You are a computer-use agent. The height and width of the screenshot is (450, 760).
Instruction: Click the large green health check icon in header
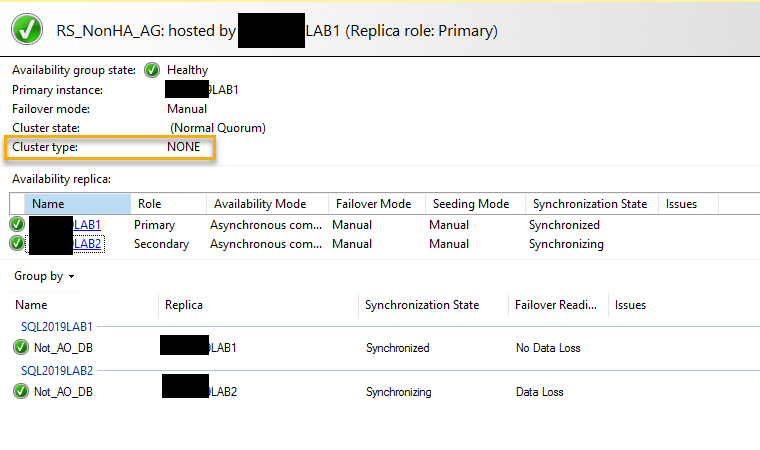[x=27, y=31]
